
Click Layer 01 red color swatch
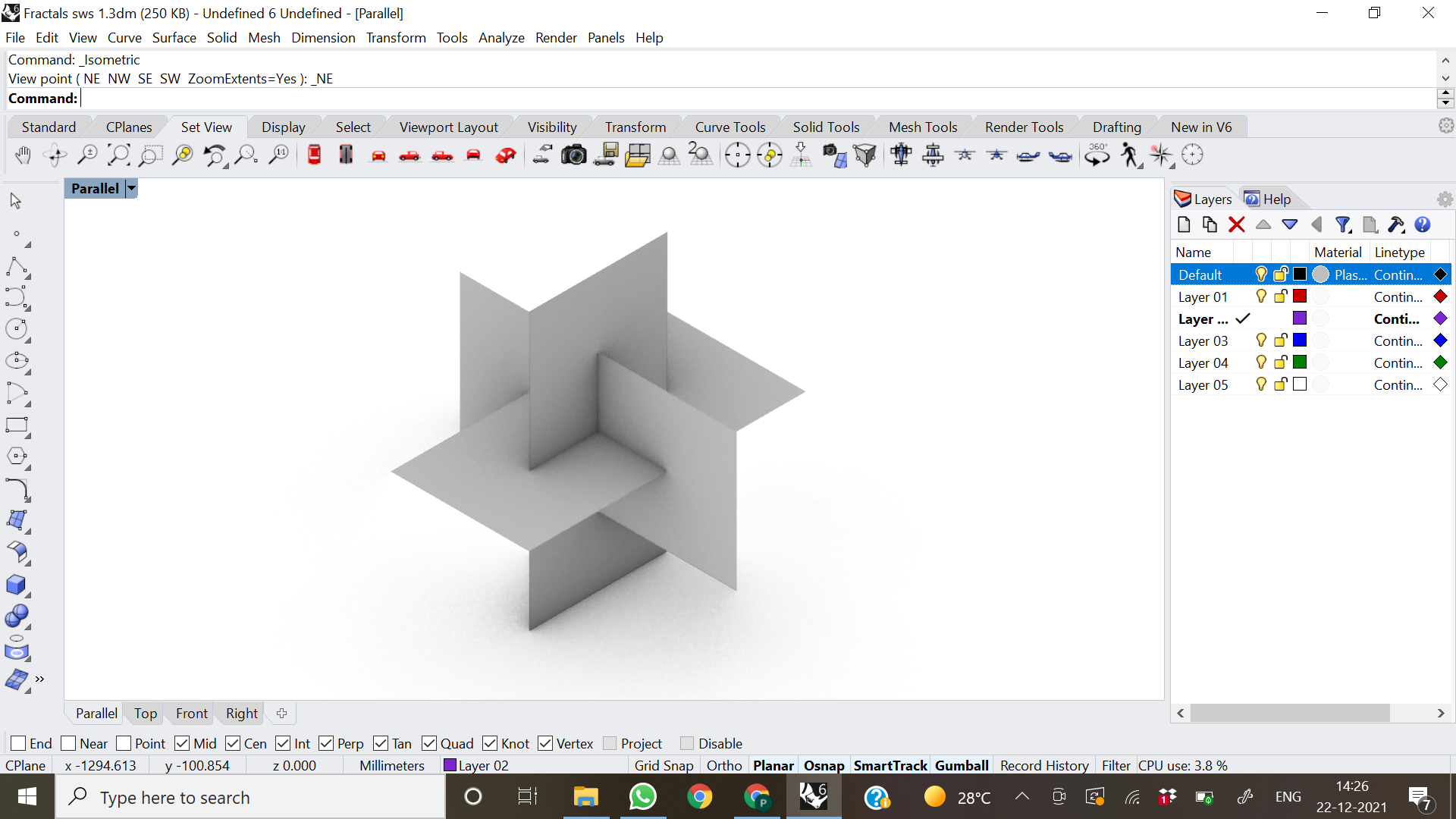click(x=1300, y=297)
